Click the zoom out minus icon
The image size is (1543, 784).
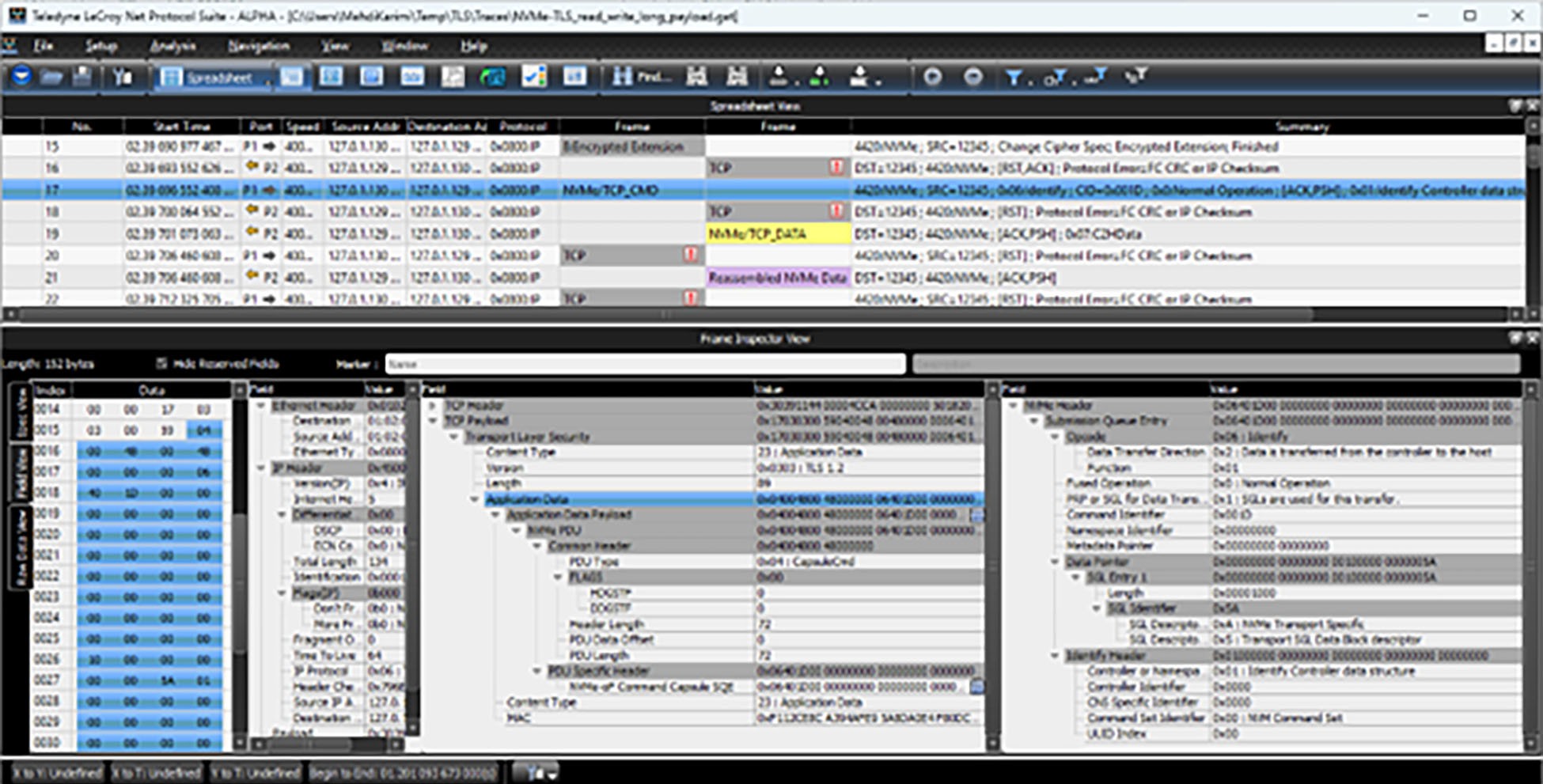click(973, 77)
